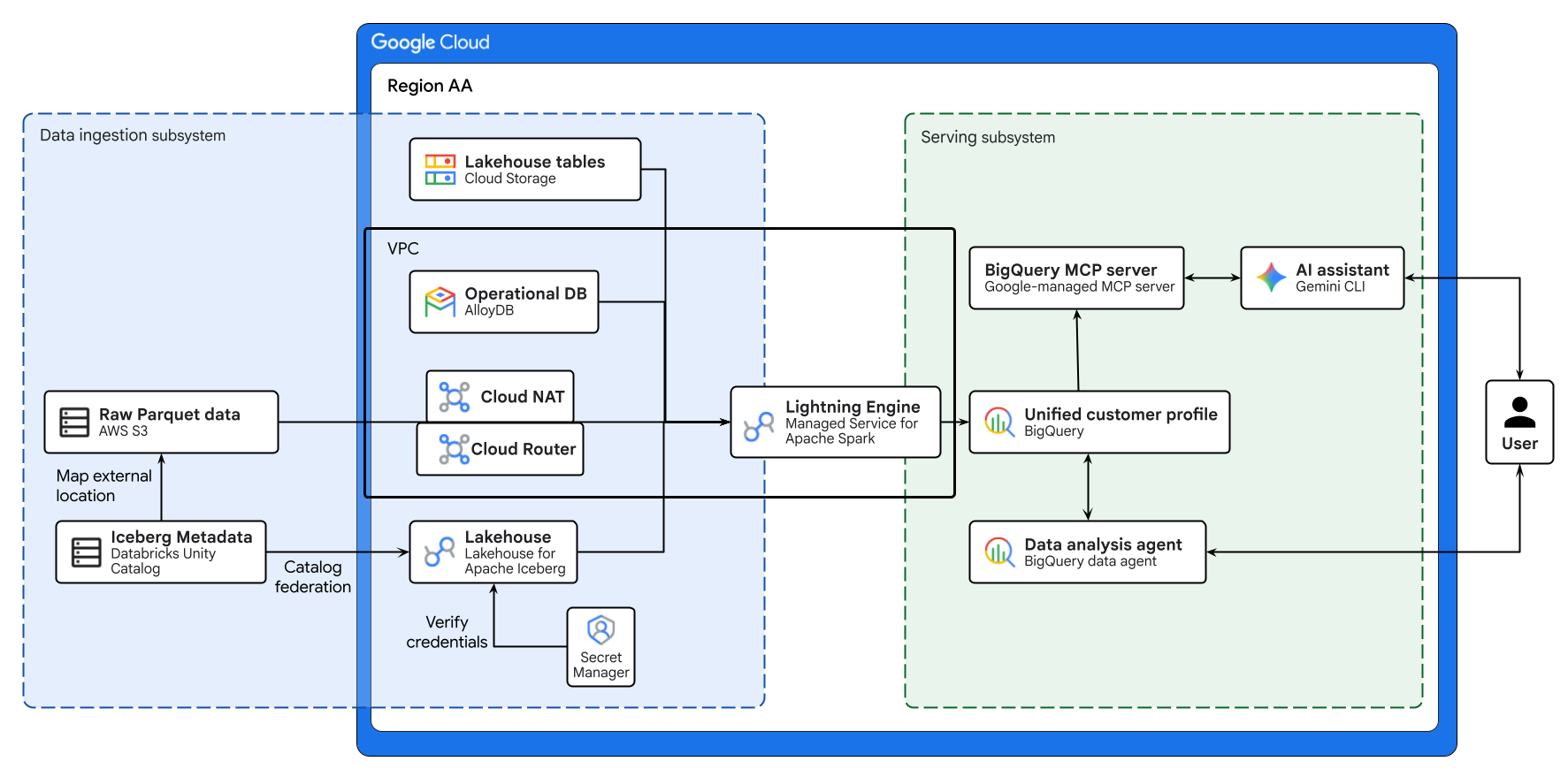
Task: Click the Unified customer profile title
Action: pyautogui.click(x=1121, y=415)
